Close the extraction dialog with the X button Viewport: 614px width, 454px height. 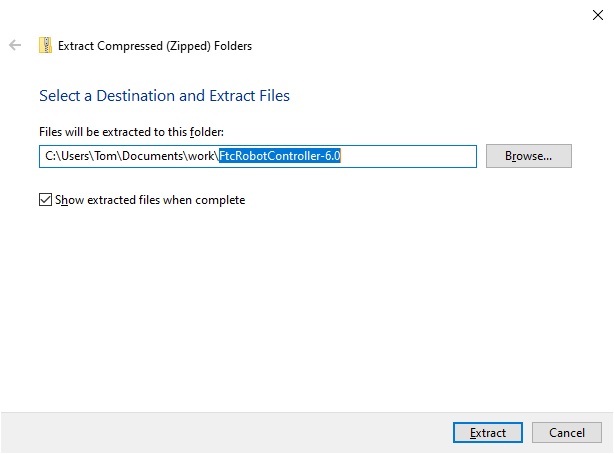point(596,13)
